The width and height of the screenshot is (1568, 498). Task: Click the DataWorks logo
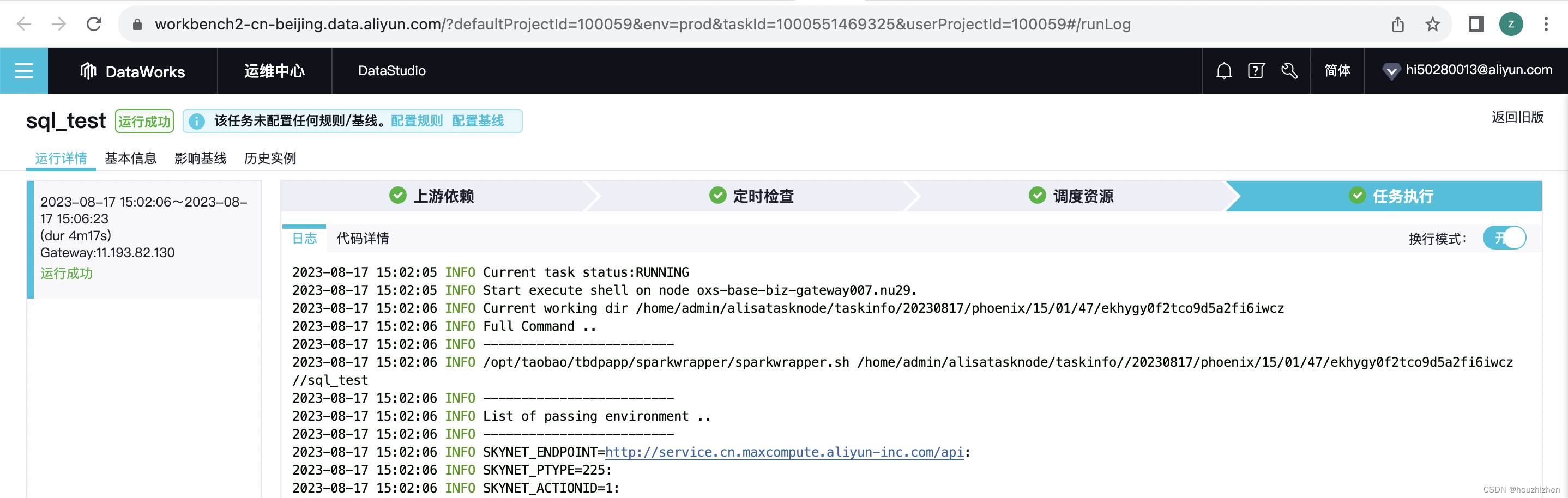(132, 71)
